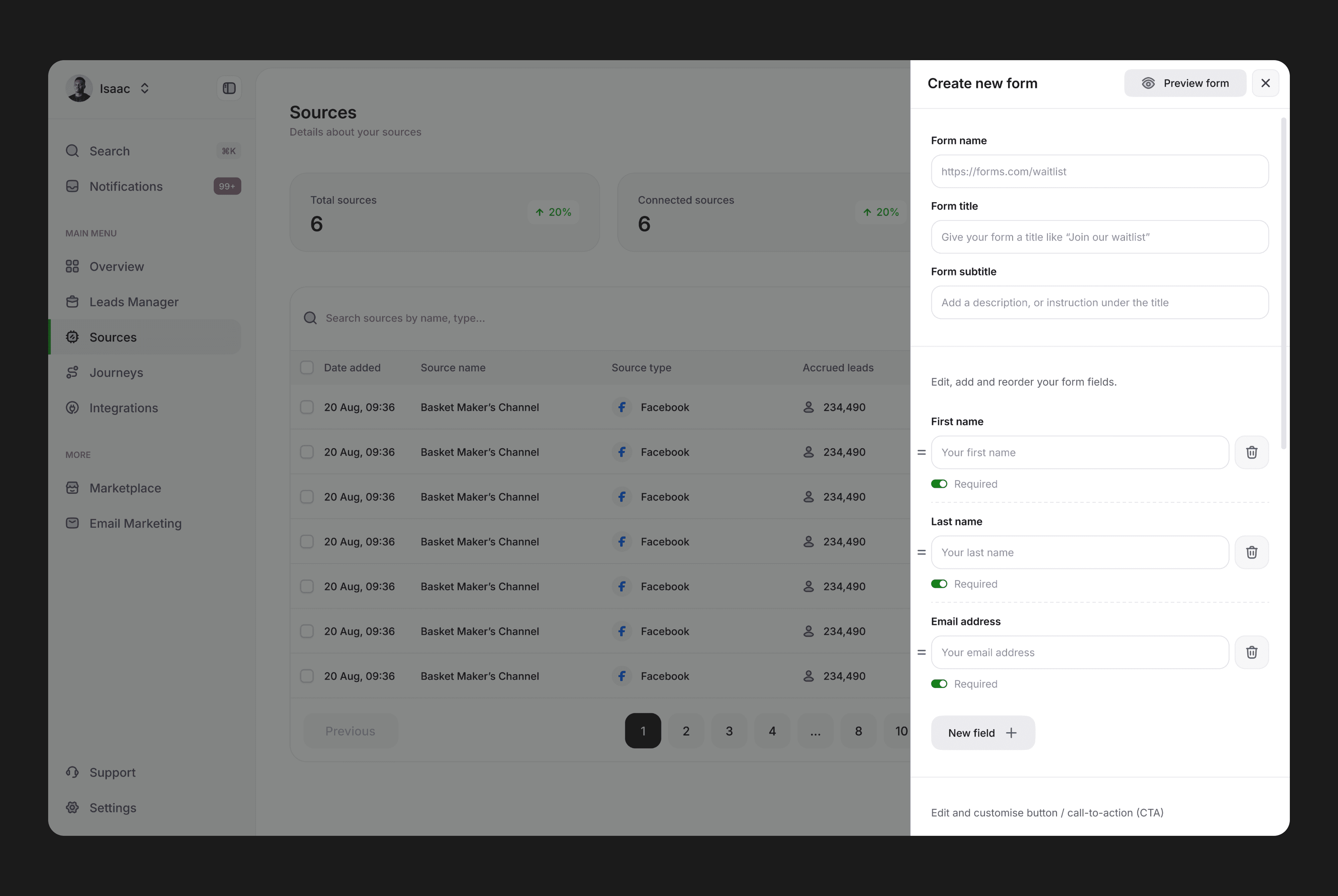The image size is (1338, 896).
Task: Click the Total sources 20% growth badge
Action: 553,212
